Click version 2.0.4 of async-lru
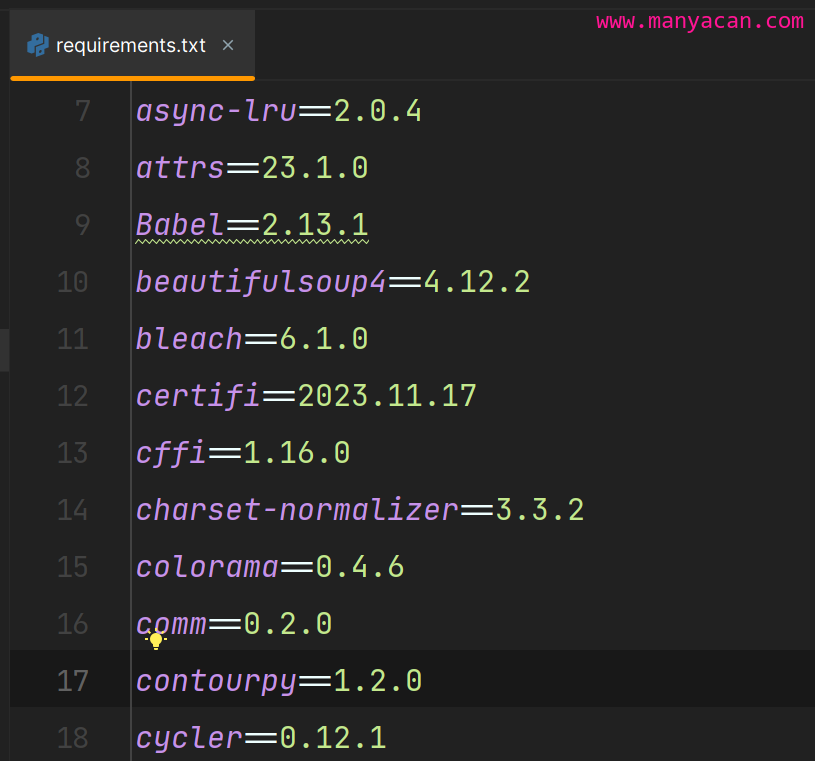The width and height of the screenshot is (815, 761). pyautogui.click(x=377, y=111)
